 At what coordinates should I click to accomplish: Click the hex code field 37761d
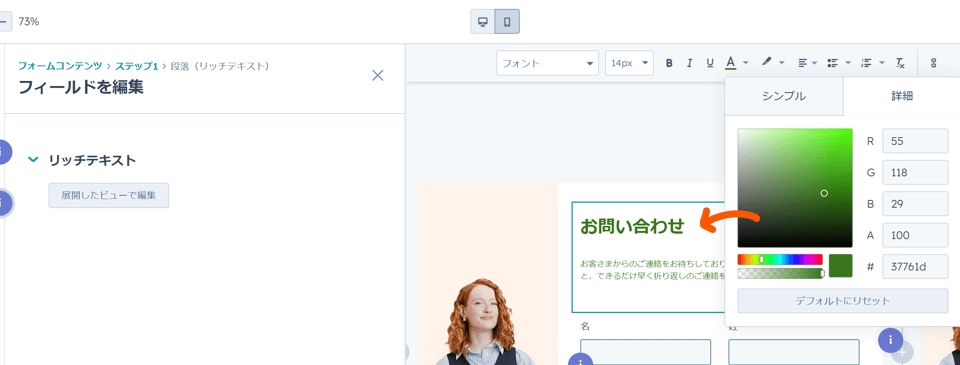tap(915, 266)
